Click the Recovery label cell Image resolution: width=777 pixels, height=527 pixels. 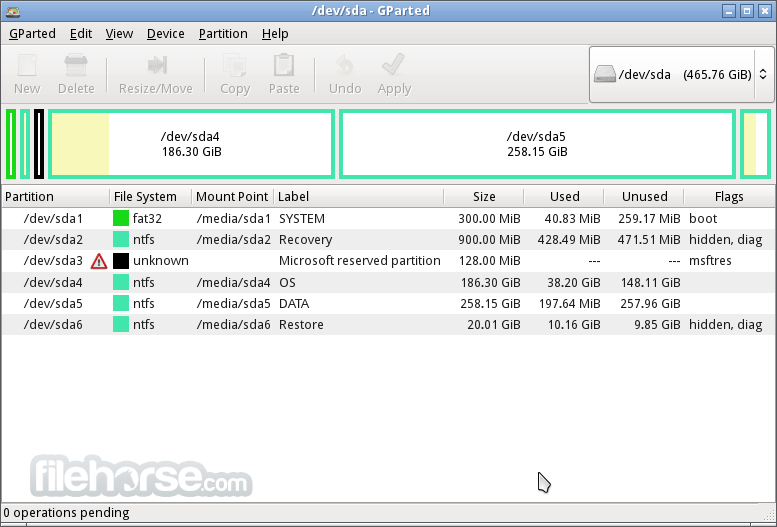pyautogui.click(x=305, y=239)
